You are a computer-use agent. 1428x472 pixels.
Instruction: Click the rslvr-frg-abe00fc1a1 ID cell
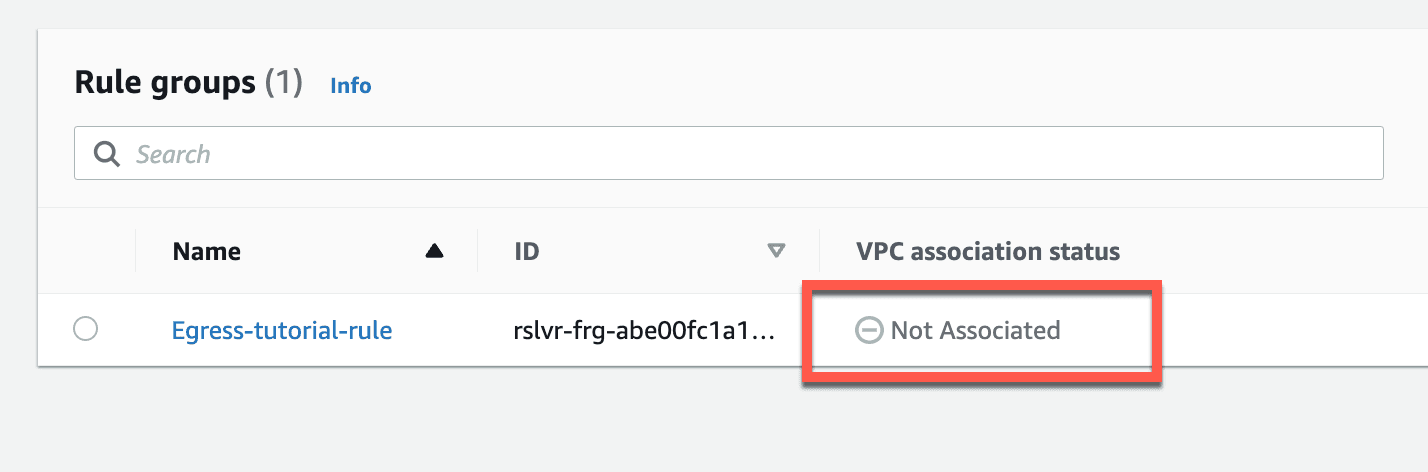pyautogui.click(x=644, y=330)
